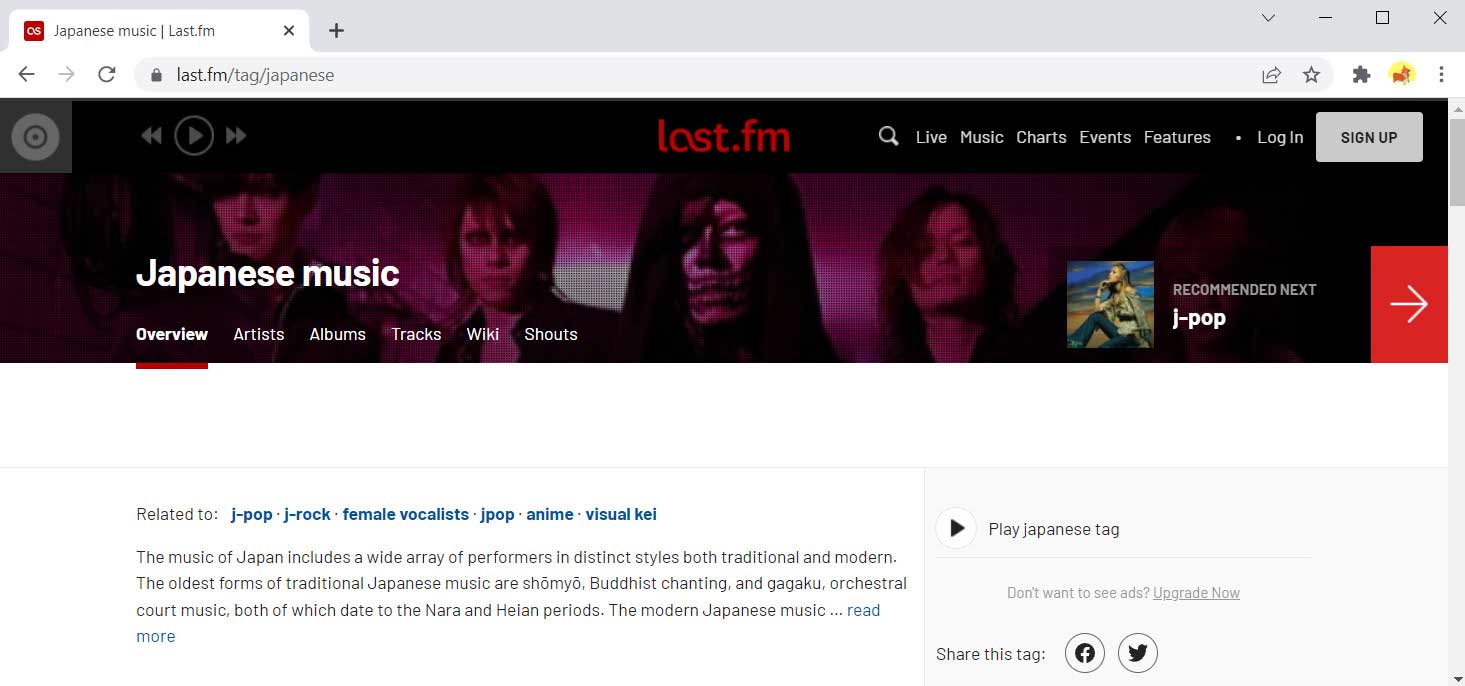Rewind using the previous track icon
Screen dimensions: 1465x686
point(152,135)
